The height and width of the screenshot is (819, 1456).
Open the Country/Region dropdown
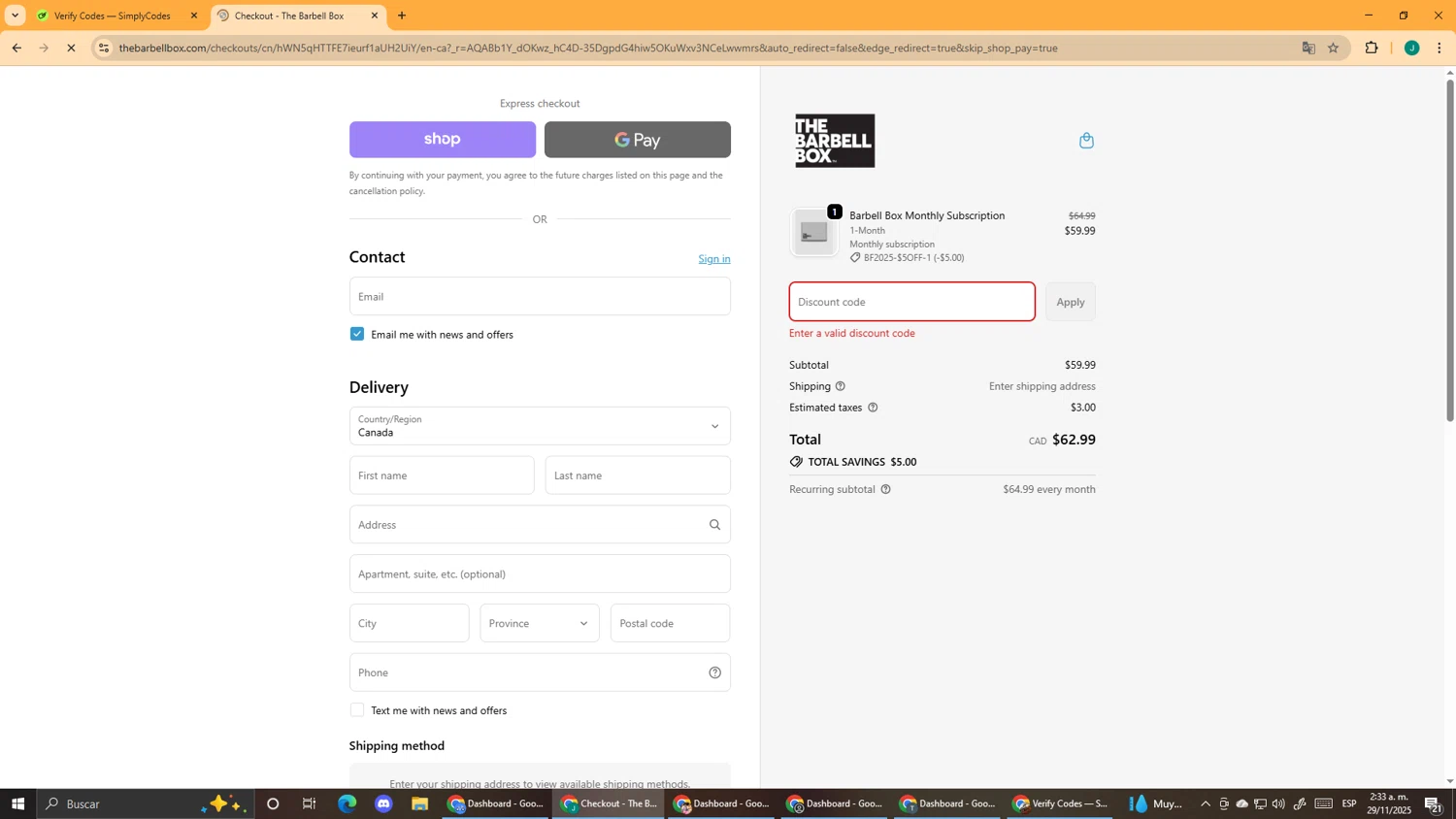(x=540, y=426)
